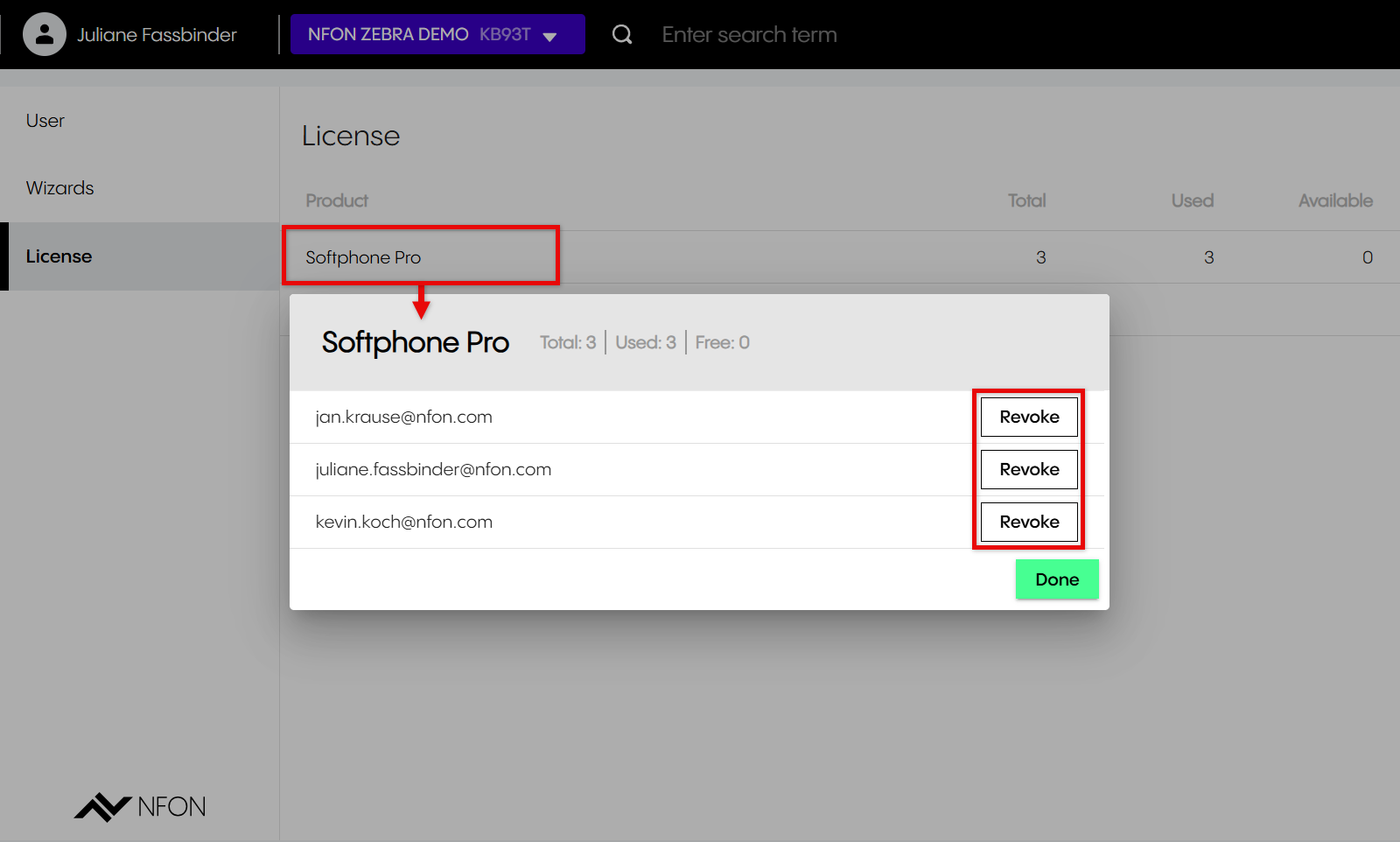This screenshot has height=842, width=1400.
Task: Click the magnifier search icon
Action: coord(622,35)
